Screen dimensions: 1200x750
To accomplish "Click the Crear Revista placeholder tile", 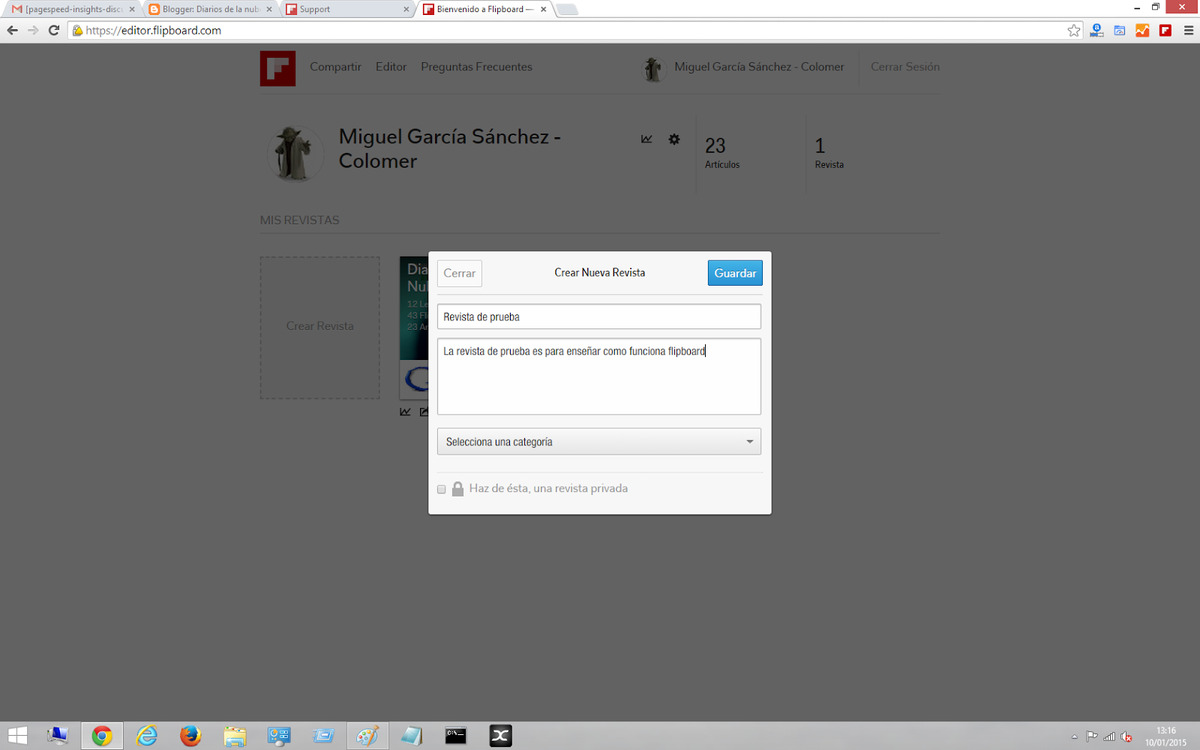I will 320,326.
